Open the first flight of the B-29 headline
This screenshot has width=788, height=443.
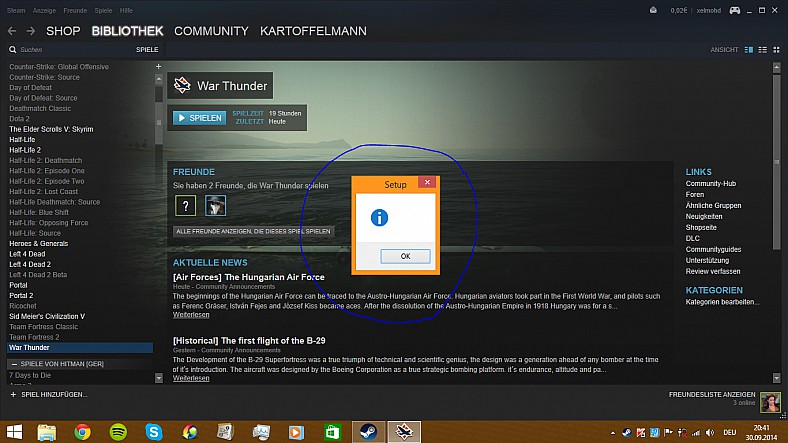(249, 341)
